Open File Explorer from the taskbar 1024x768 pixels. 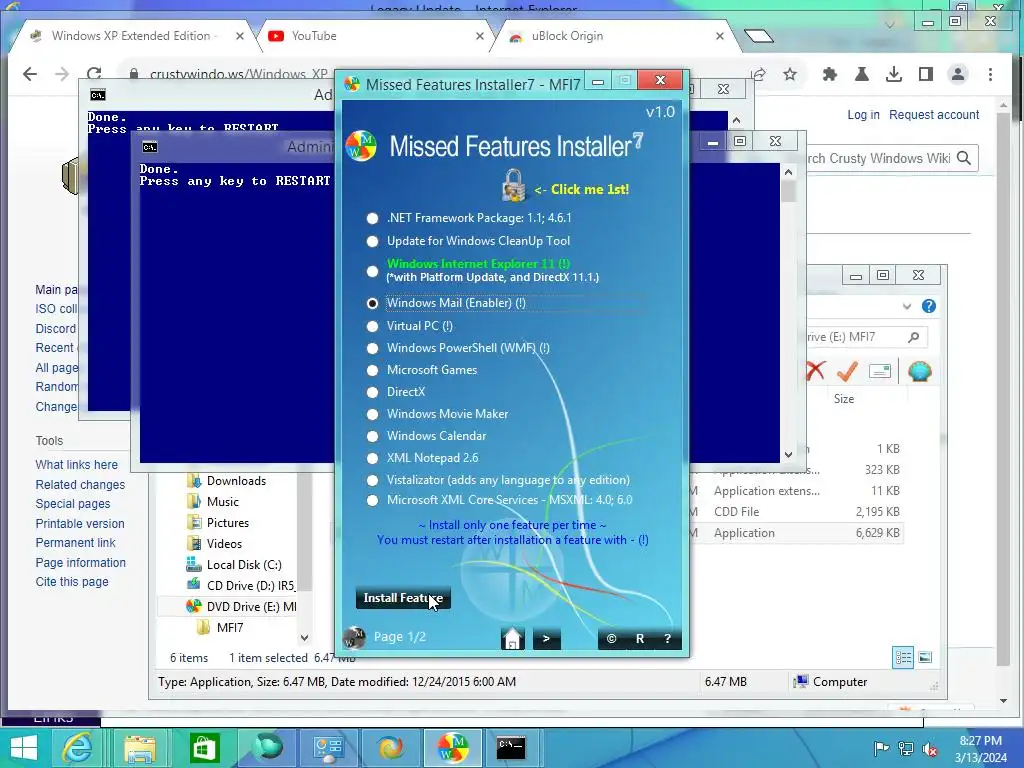(140, 748)
